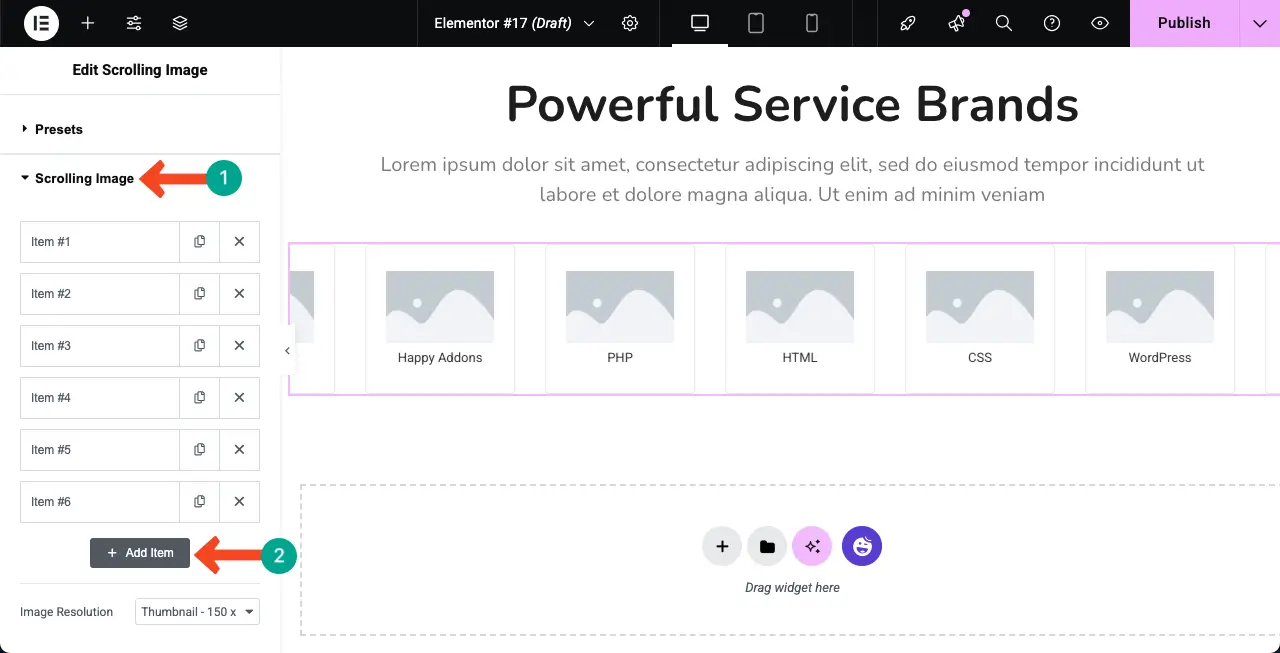Remove Item #1

[x=240, y=242]
